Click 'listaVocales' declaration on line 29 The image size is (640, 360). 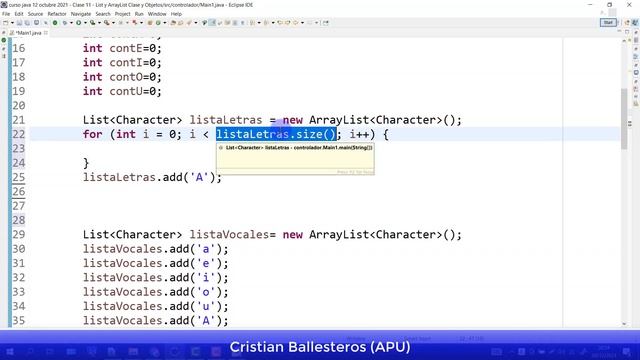coord(229,235)
